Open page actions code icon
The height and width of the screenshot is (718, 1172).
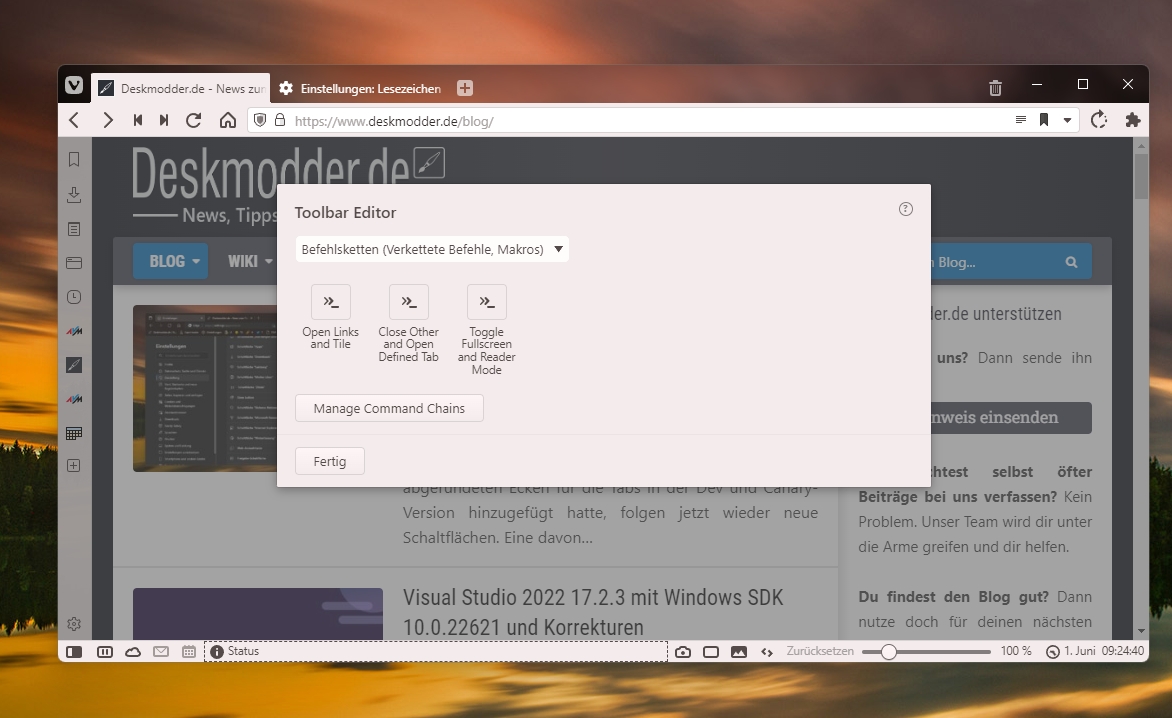coord(767,652)
